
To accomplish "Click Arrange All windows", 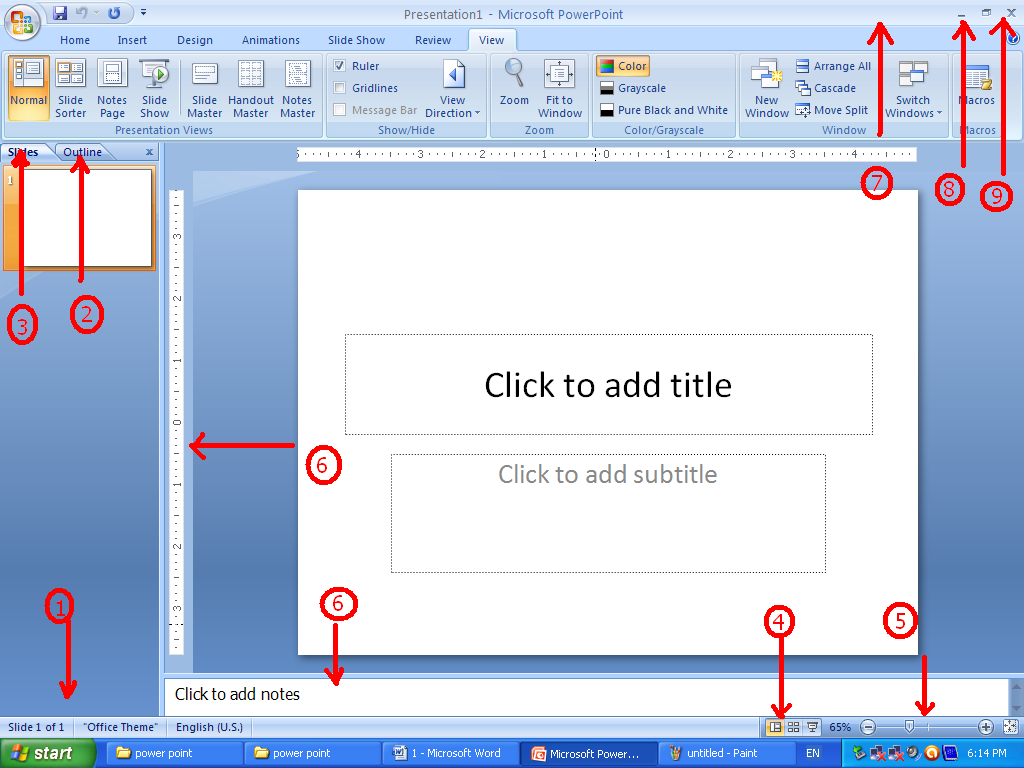I will click(833, 66).
